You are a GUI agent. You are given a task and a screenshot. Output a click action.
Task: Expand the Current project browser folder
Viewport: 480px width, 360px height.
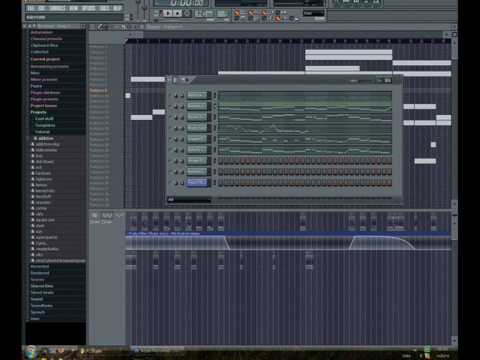coord(45,59)
